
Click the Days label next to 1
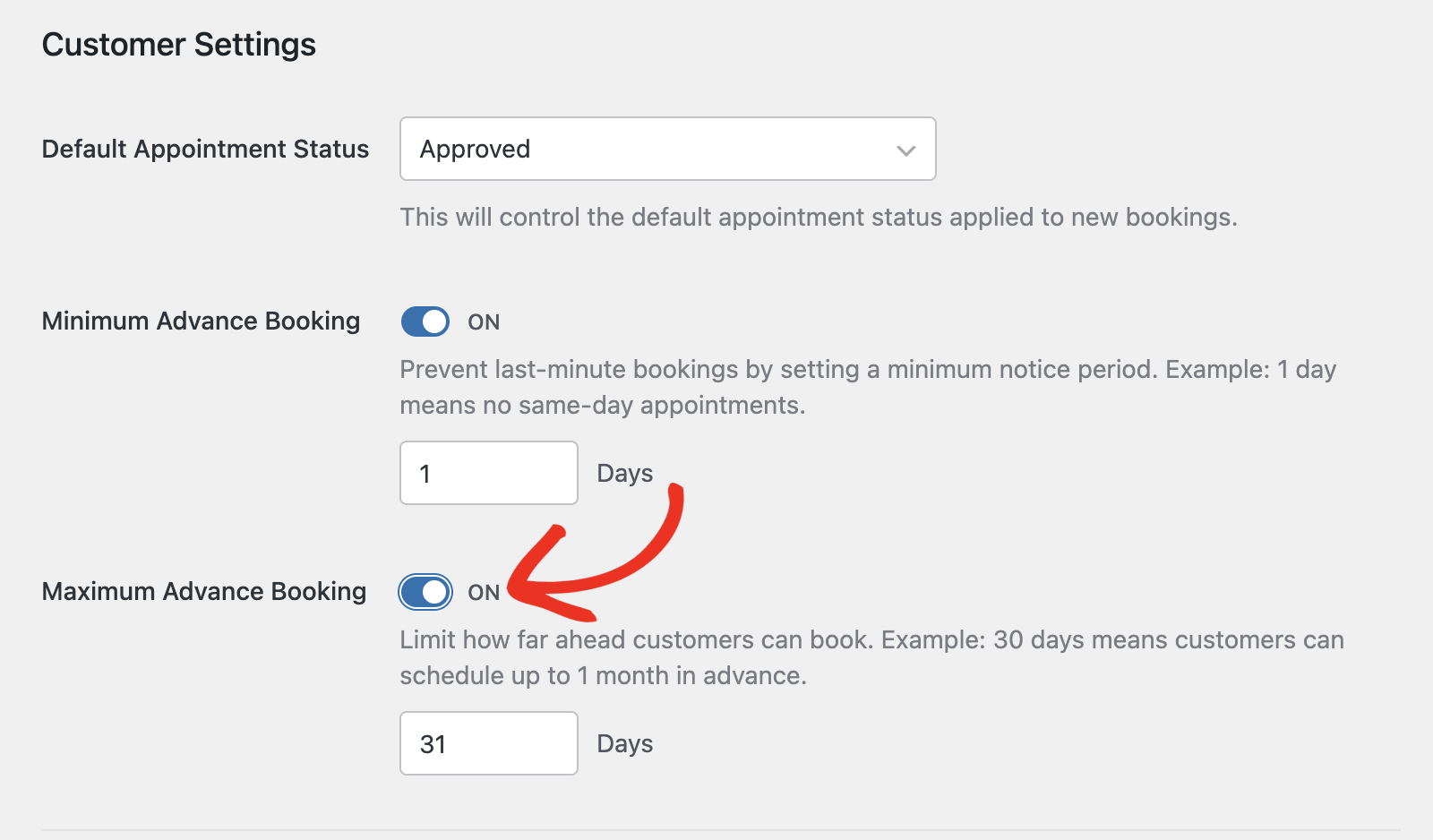click(x=624, y=473)
